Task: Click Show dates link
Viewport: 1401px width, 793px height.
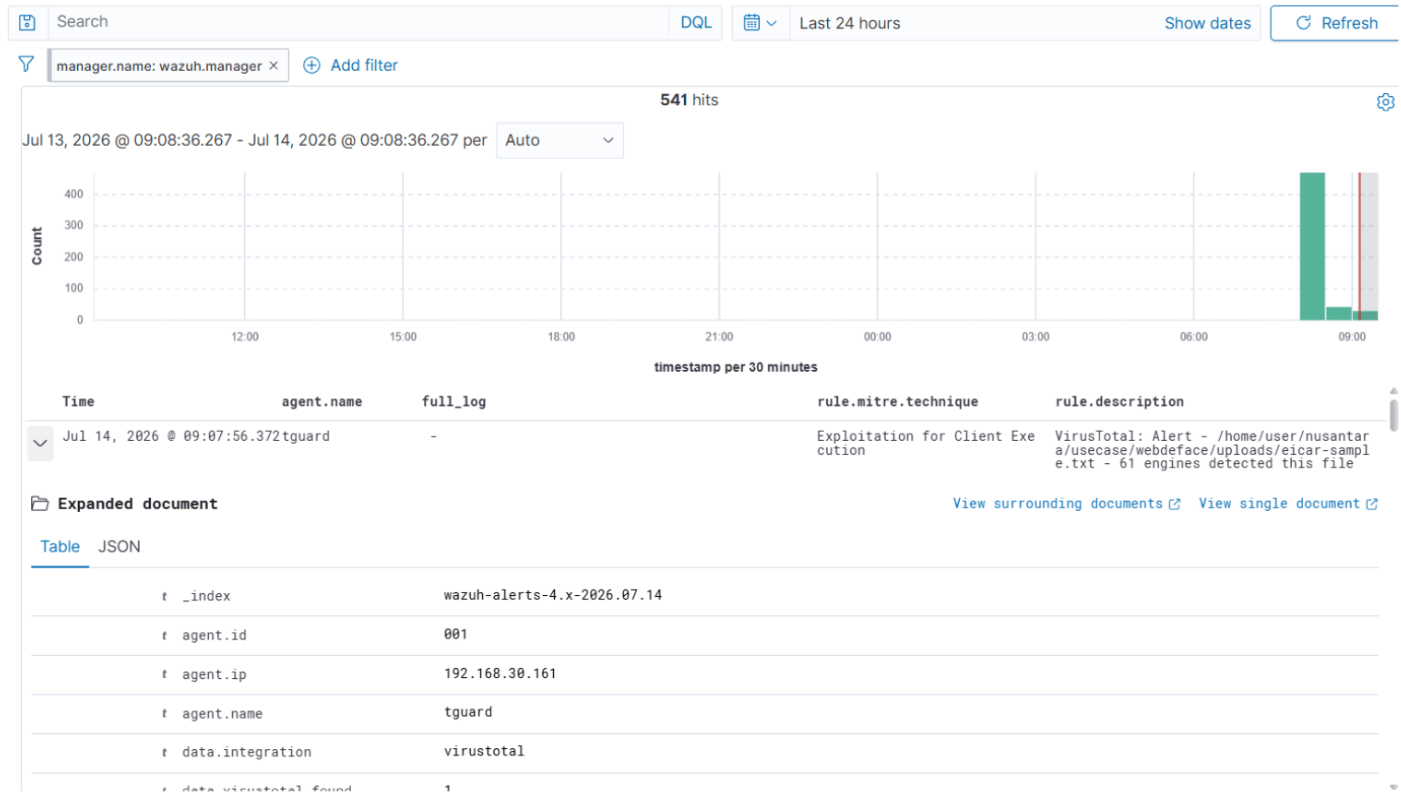Action: [x=1207, y=23]
